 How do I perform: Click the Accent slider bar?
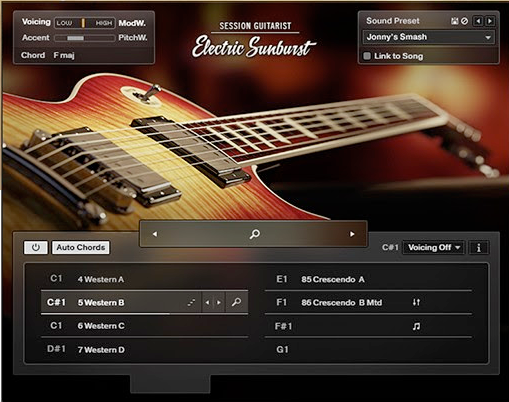pyautogui.click(x=85, y=38)
